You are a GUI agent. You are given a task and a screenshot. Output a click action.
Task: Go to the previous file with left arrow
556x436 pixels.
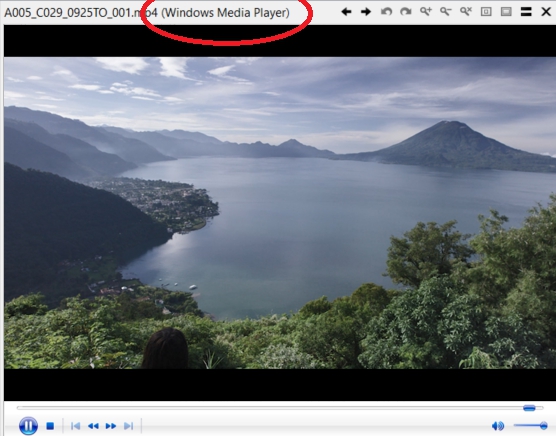346,12
